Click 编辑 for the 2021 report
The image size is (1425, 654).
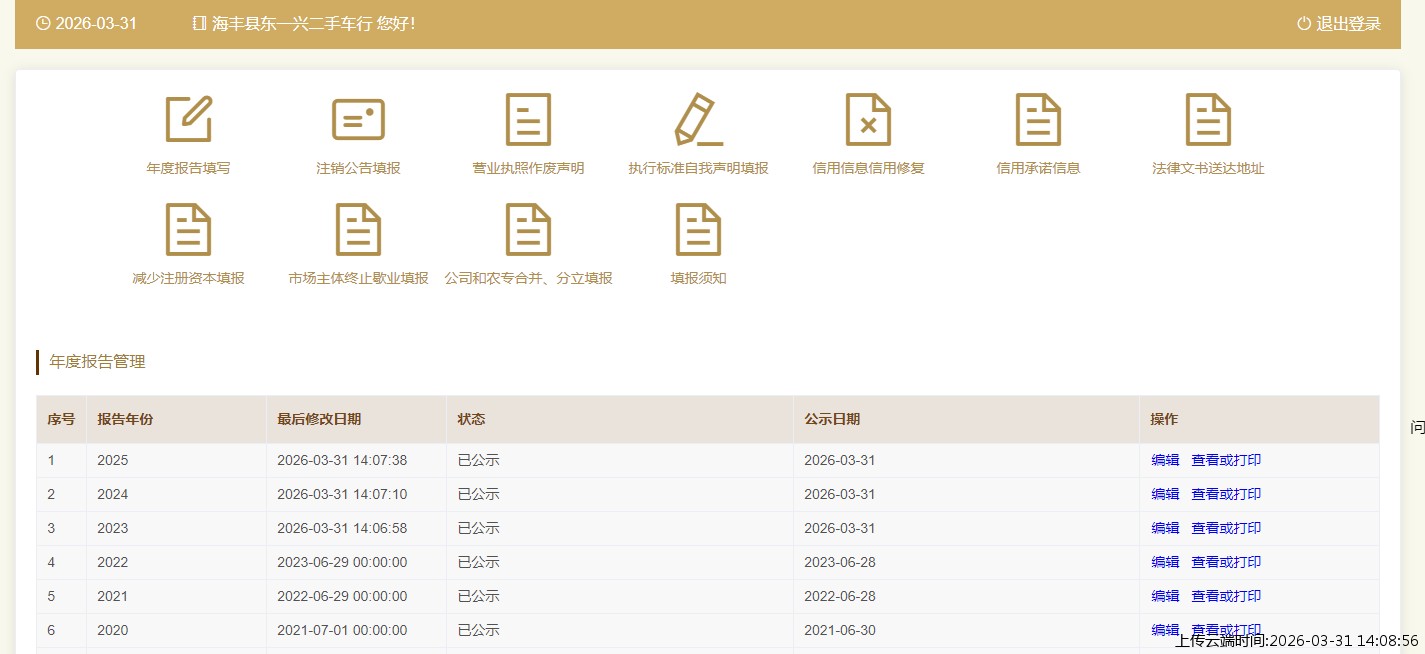[1165, 597]
